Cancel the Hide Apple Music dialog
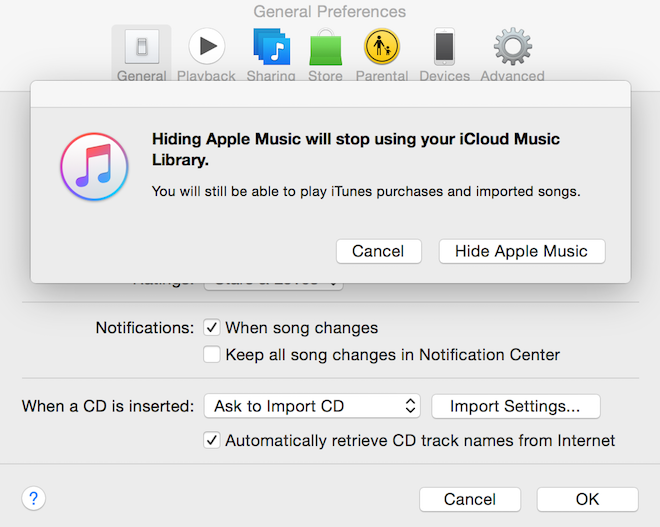 tap(378, 251)
